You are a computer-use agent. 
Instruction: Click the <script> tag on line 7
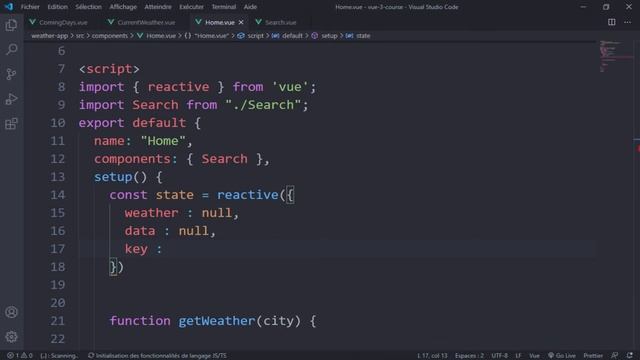point(109,69)
